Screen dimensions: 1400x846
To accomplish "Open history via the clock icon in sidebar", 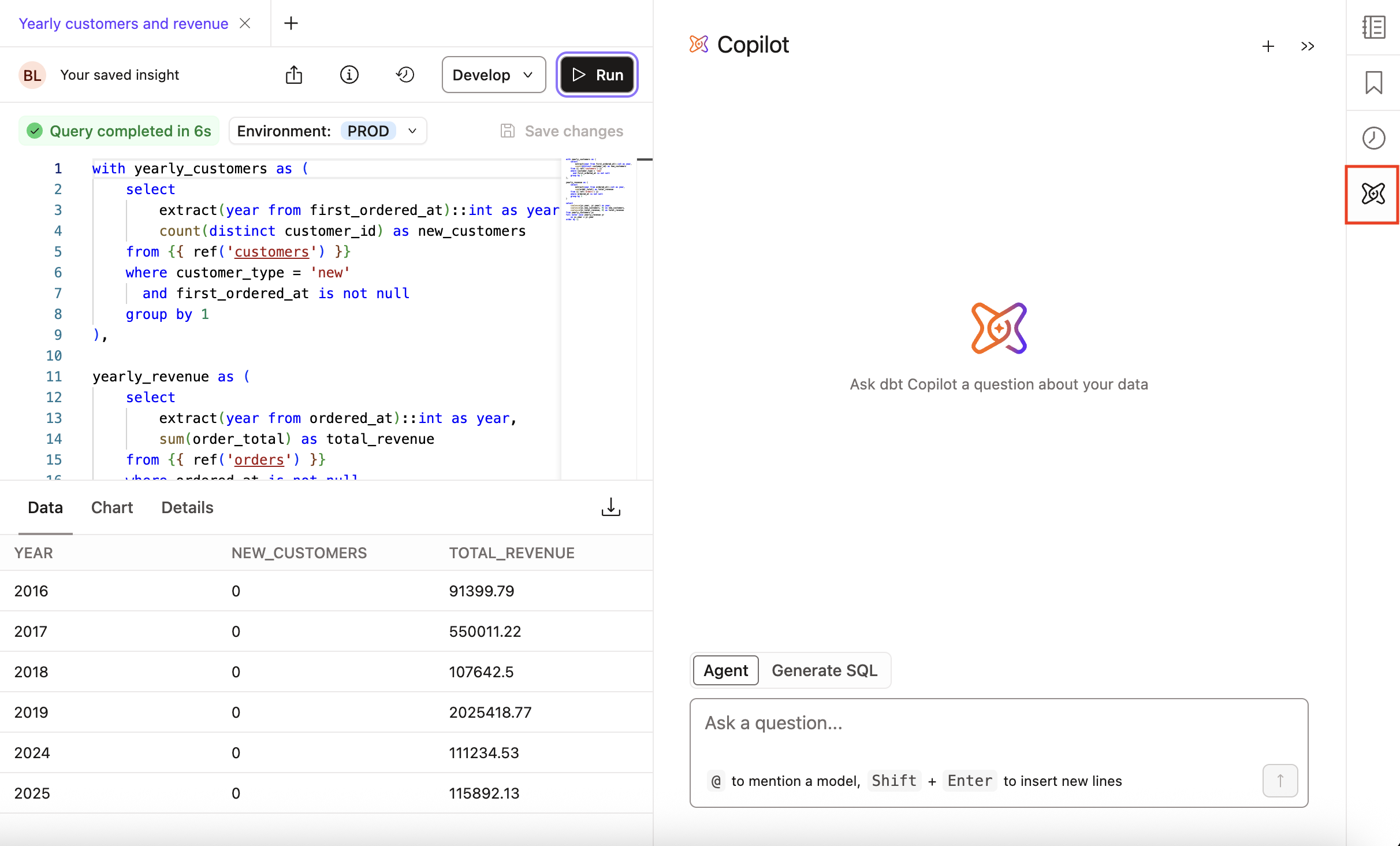I will click(x=1373, y=138).
